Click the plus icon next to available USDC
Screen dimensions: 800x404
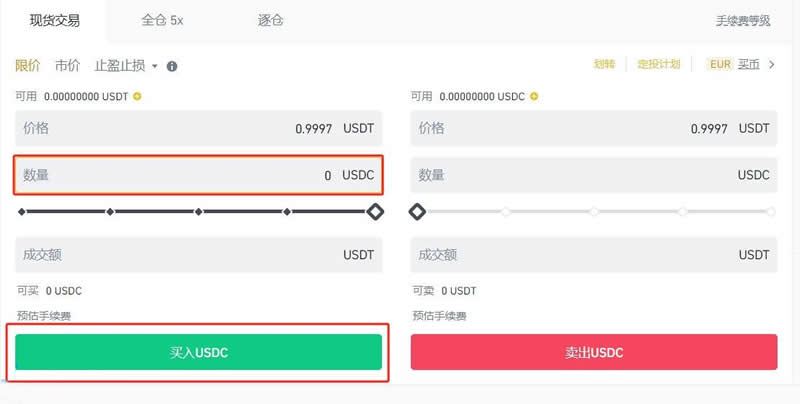[x=534, y=96]
